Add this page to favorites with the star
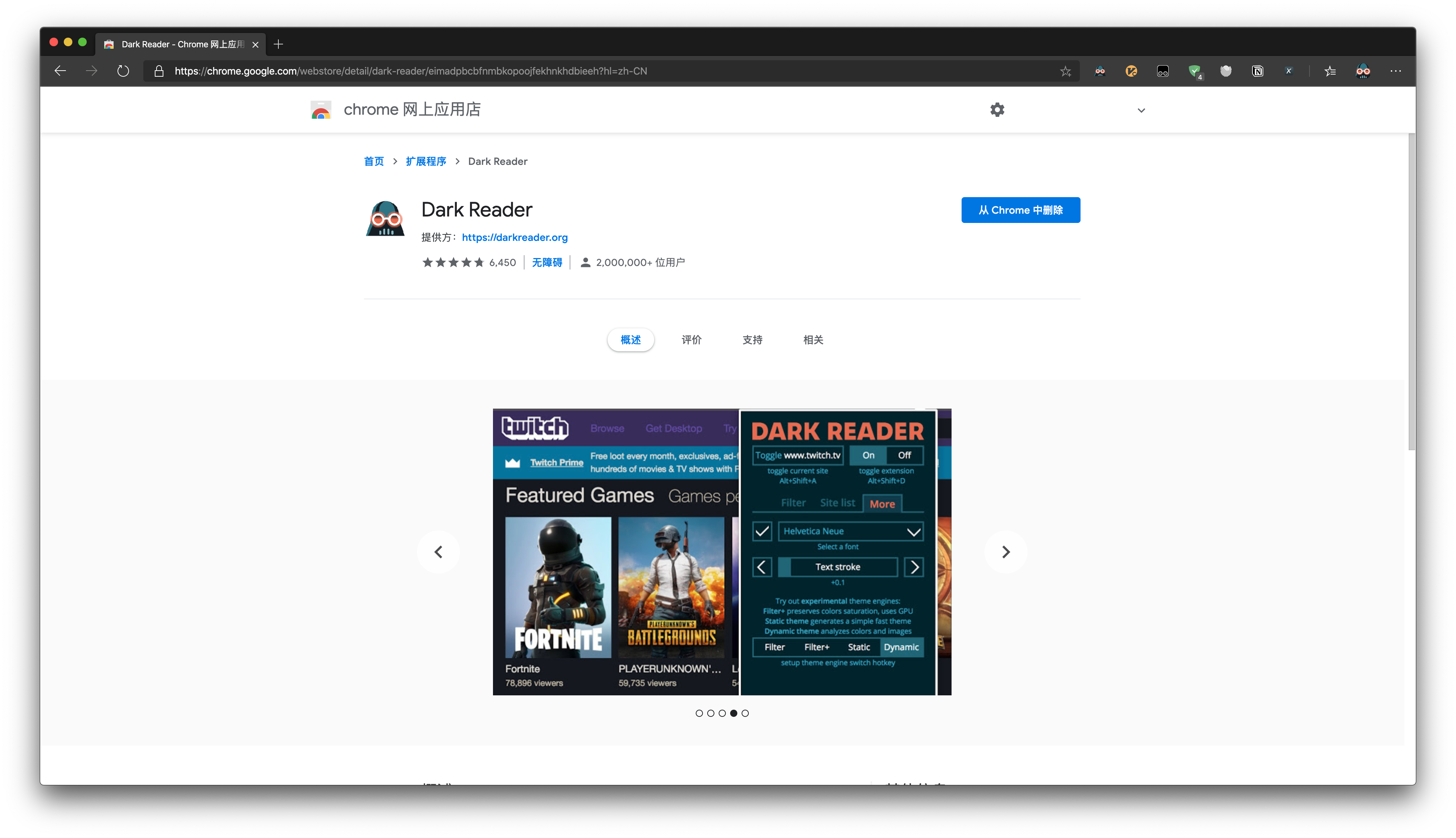The width and height of the screenshot is (1456, 838). (x=1065, y=71)
